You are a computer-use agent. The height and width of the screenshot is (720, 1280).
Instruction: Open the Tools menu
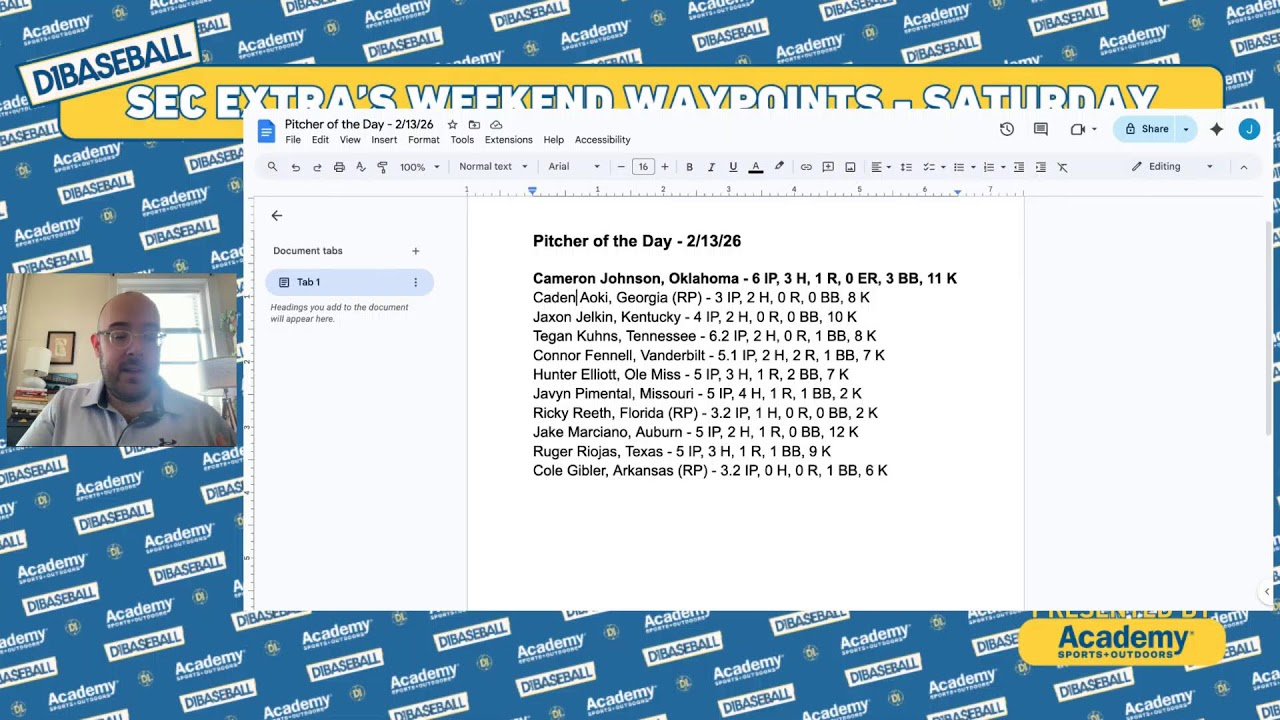coord(462,140)
